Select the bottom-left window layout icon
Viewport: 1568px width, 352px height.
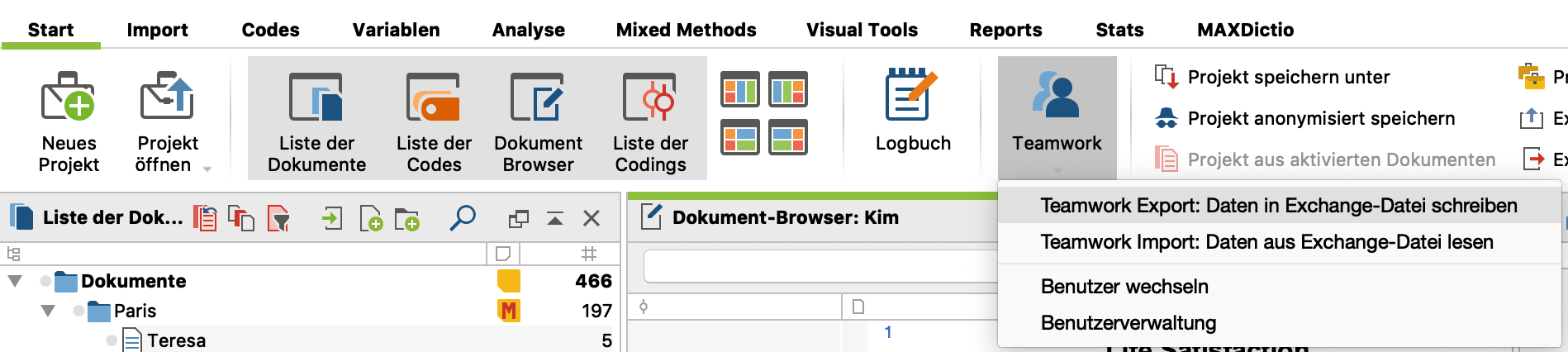(x=740, y=137)
